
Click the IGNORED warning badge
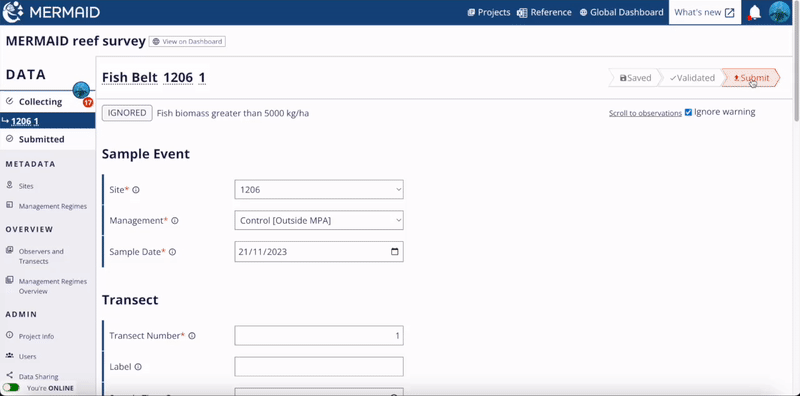(127, 113)
